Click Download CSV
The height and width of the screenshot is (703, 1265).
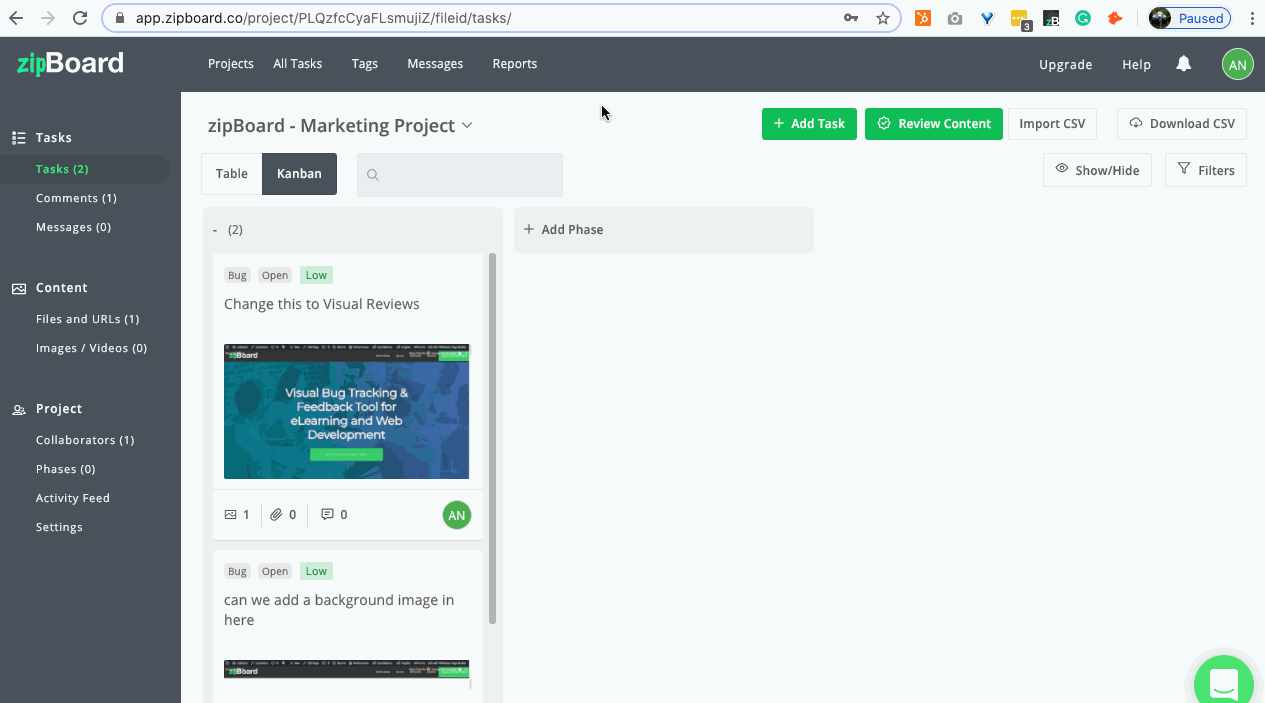(x=1182, y=124)
